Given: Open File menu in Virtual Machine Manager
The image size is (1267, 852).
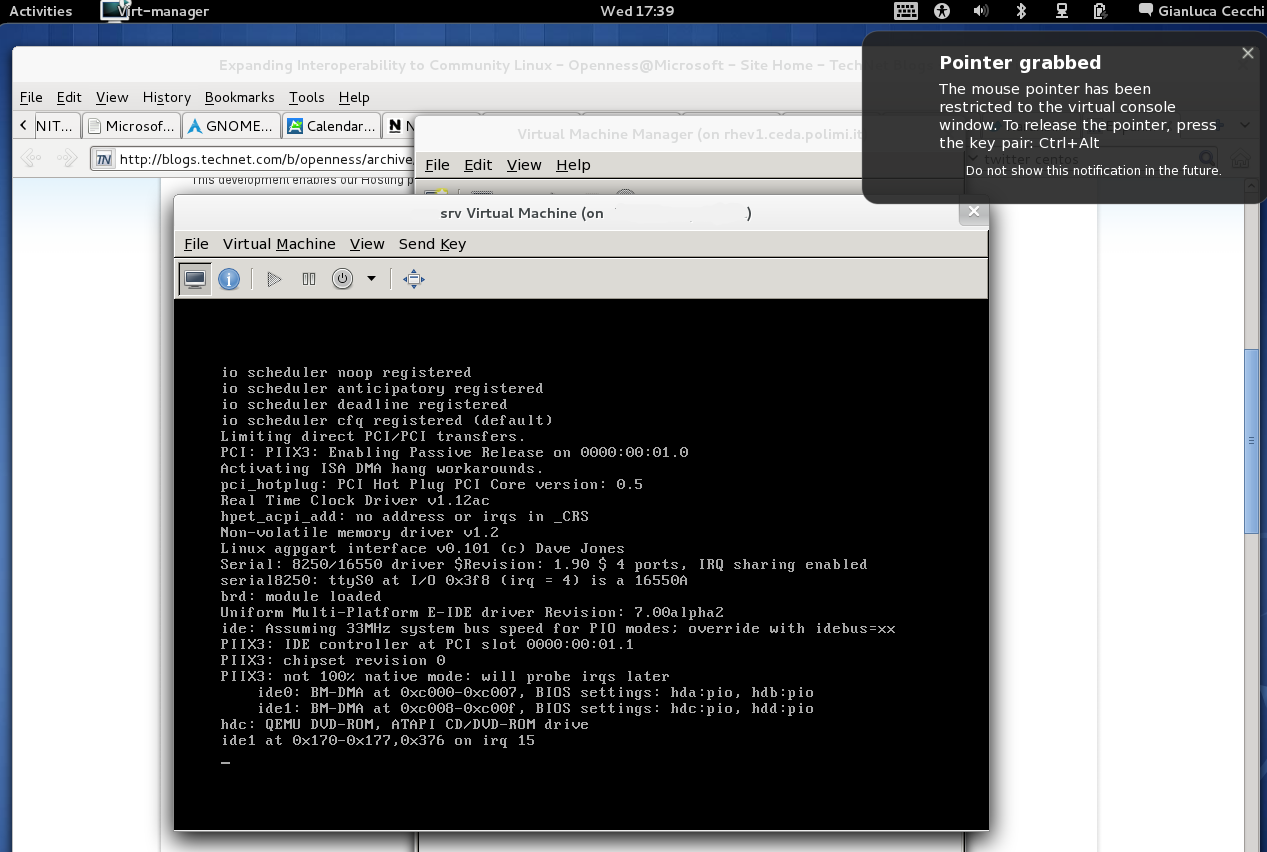Looking at the screenshot, I should click(x=437, y=165).
